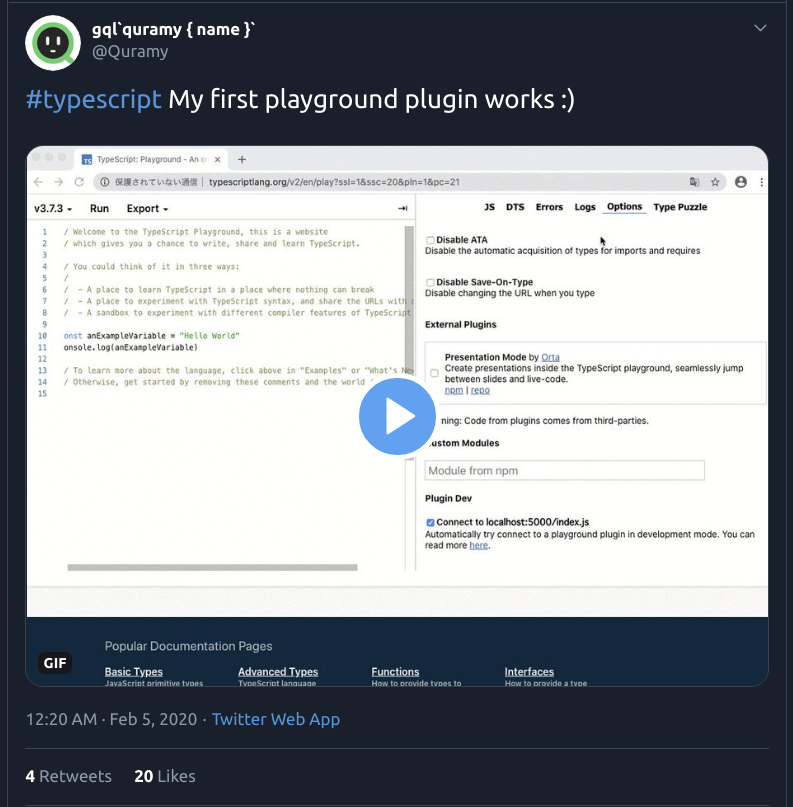The width and height of the screenshot is (793, 807).
Task: Expand the Export dropdown menu
Action: coord(147,208)
